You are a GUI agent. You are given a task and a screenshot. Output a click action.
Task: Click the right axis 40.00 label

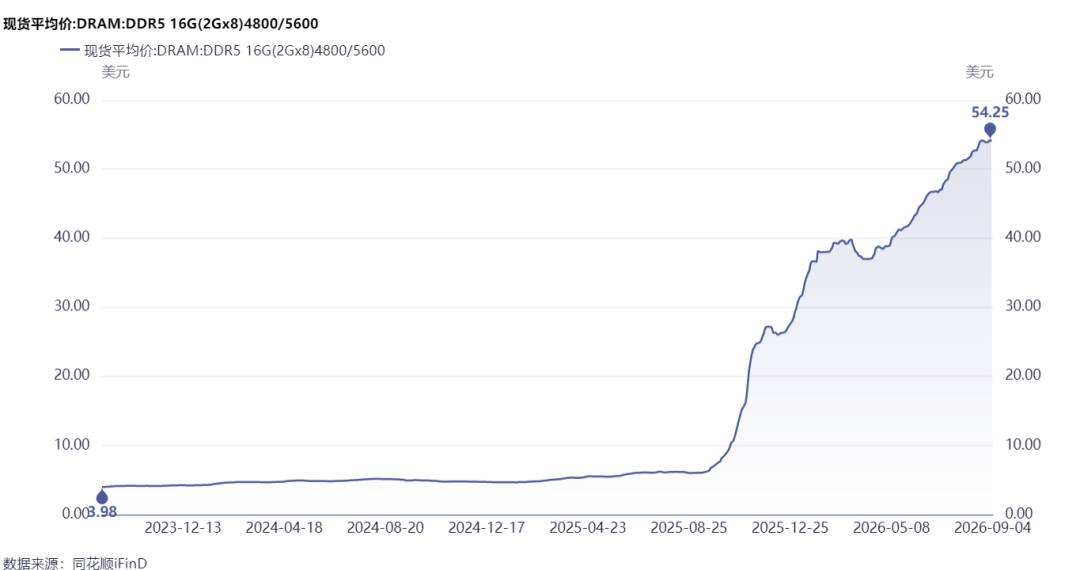coord(1023,237)
